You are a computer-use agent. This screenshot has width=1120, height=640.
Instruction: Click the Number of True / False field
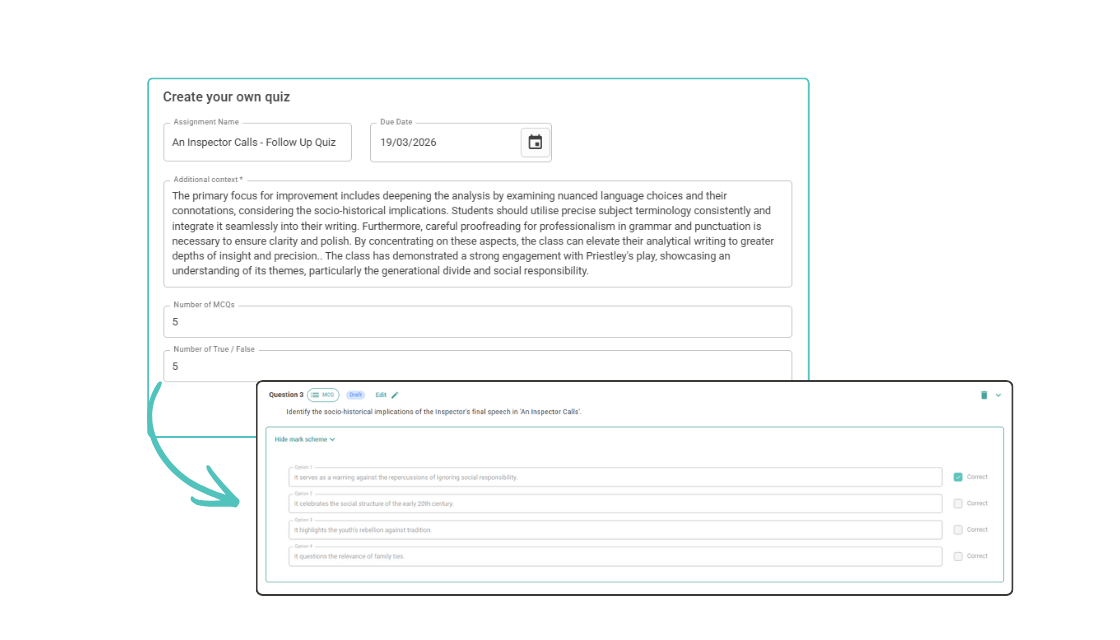477,366
